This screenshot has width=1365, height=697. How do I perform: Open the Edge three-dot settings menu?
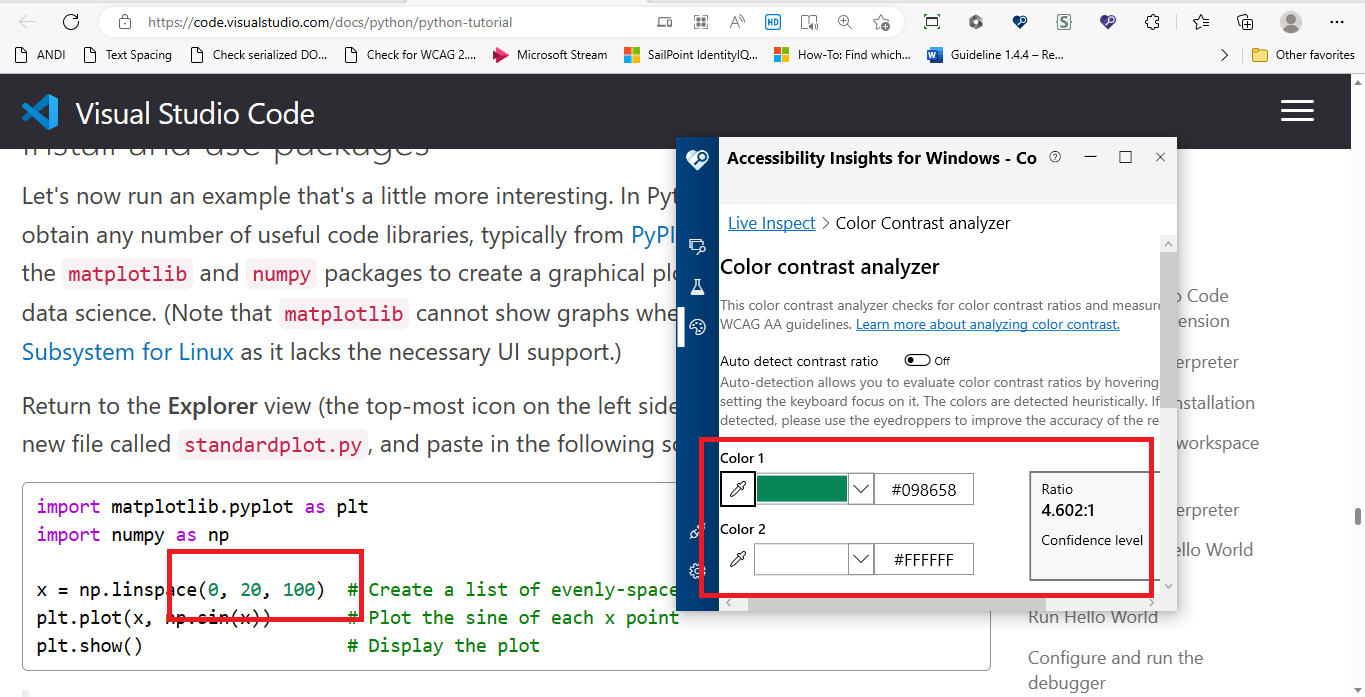(x=1337, y=21)
